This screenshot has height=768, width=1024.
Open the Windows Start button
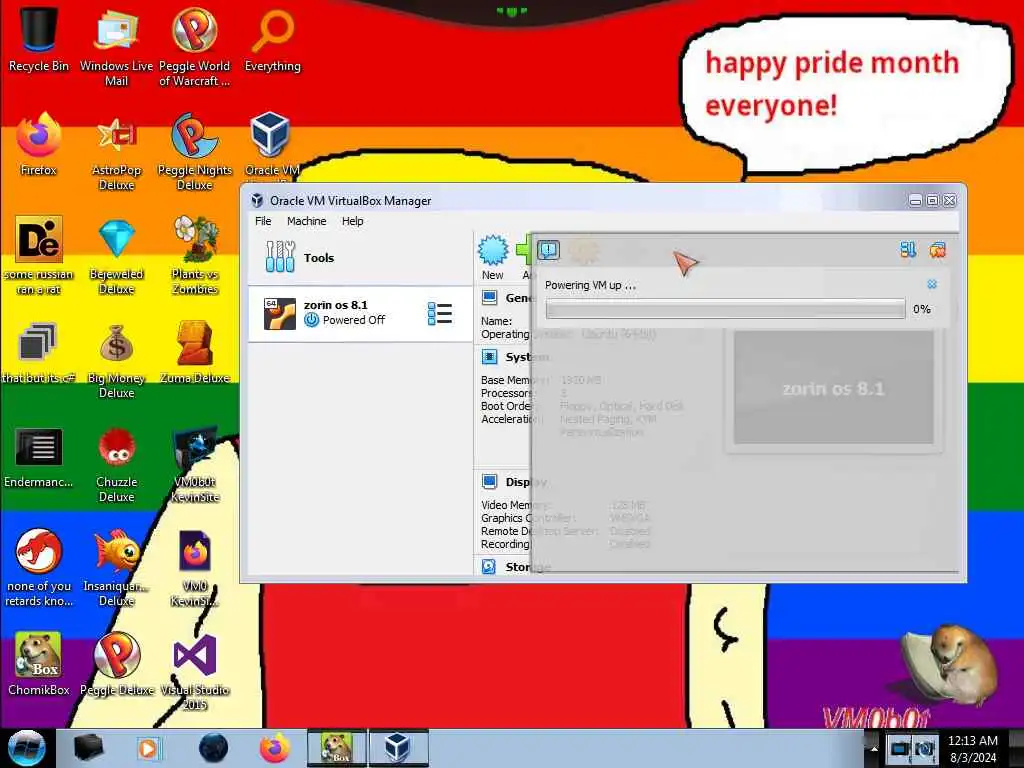point(27,748)
